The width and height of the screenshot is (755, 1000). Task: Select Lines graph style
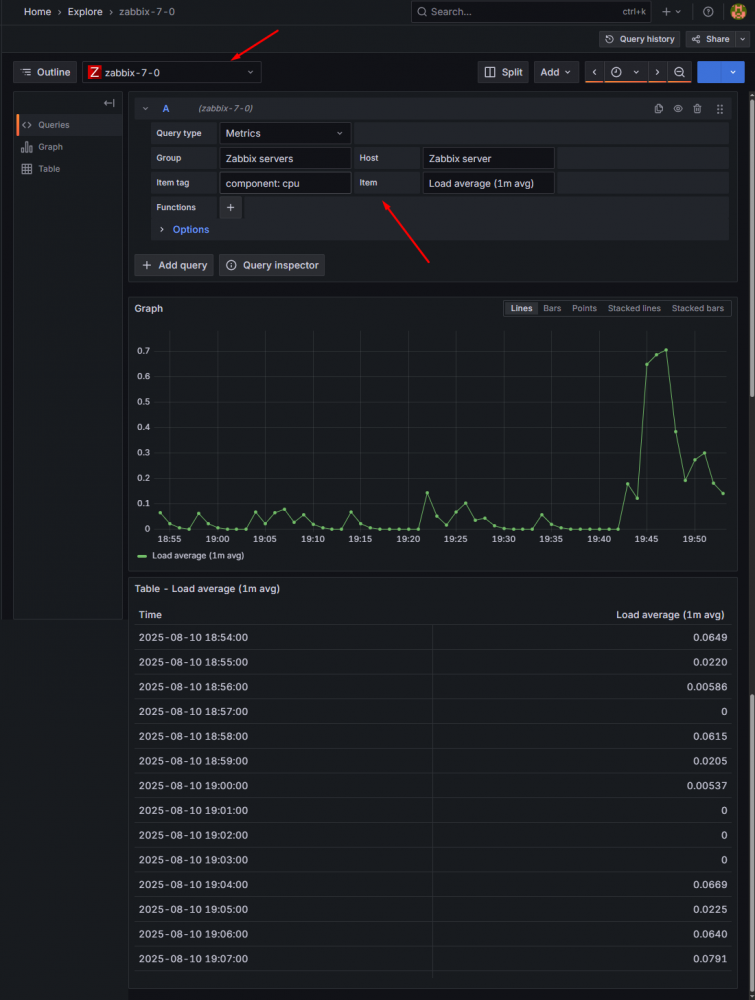[x=521, y=309]
